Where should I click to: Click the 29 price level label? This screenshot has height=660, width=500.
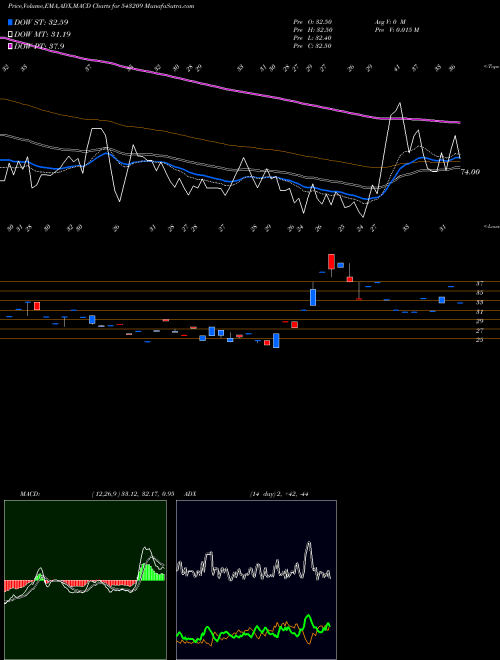479,321
